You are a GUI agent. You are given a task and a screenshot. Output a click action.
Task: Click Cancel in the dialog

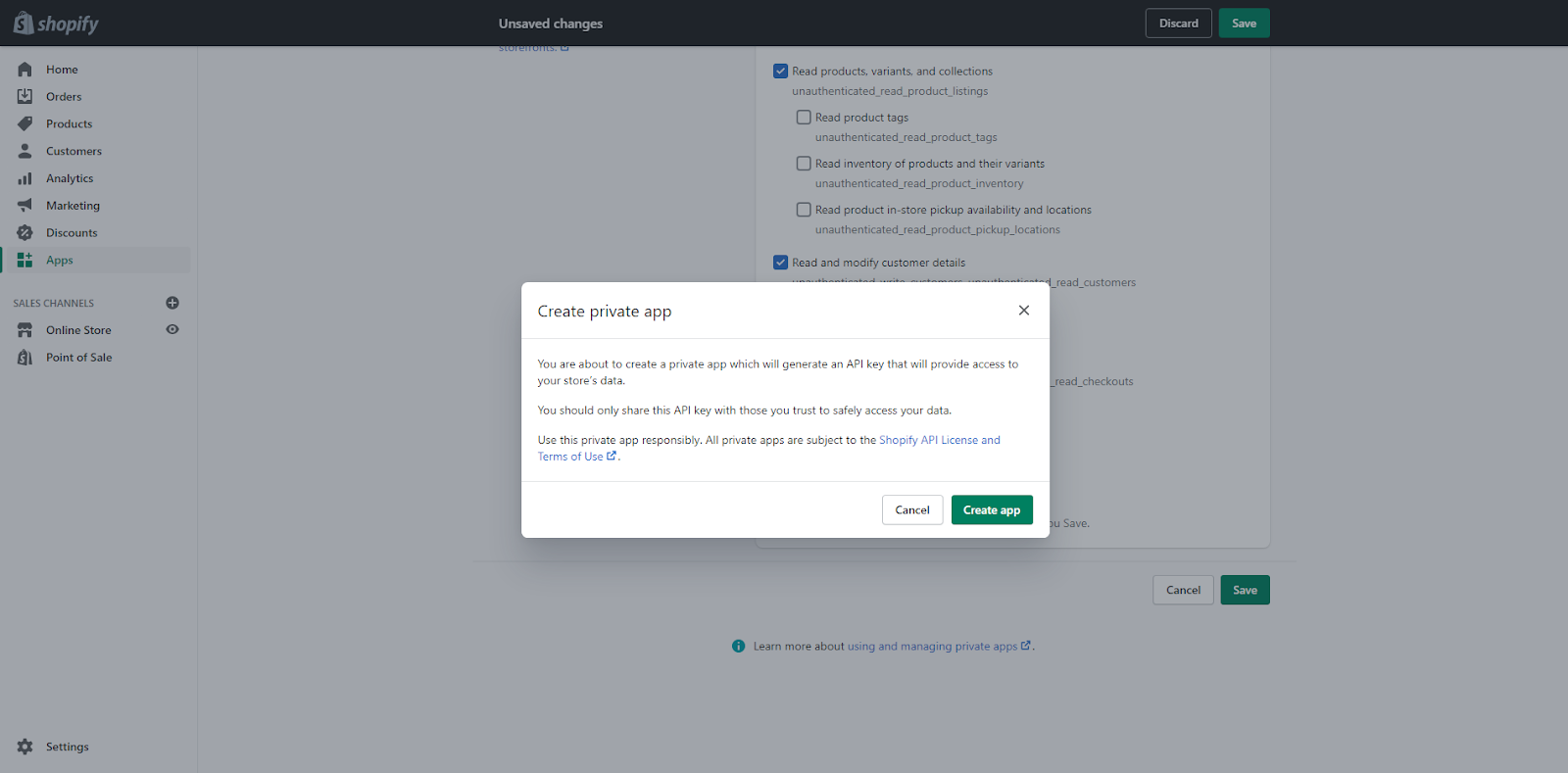912,510
